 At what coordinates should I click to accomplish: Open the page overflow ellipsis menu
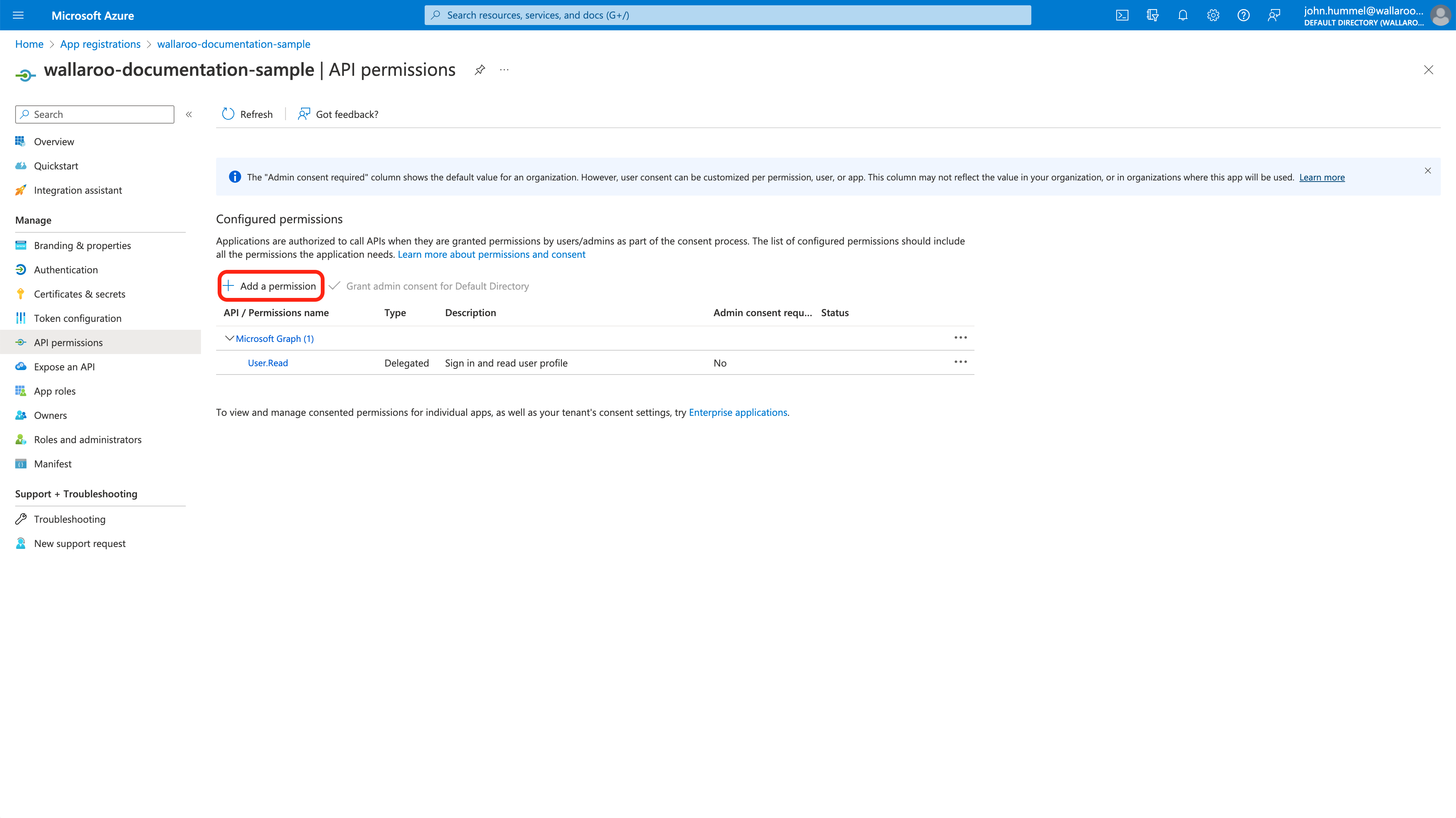504,69
